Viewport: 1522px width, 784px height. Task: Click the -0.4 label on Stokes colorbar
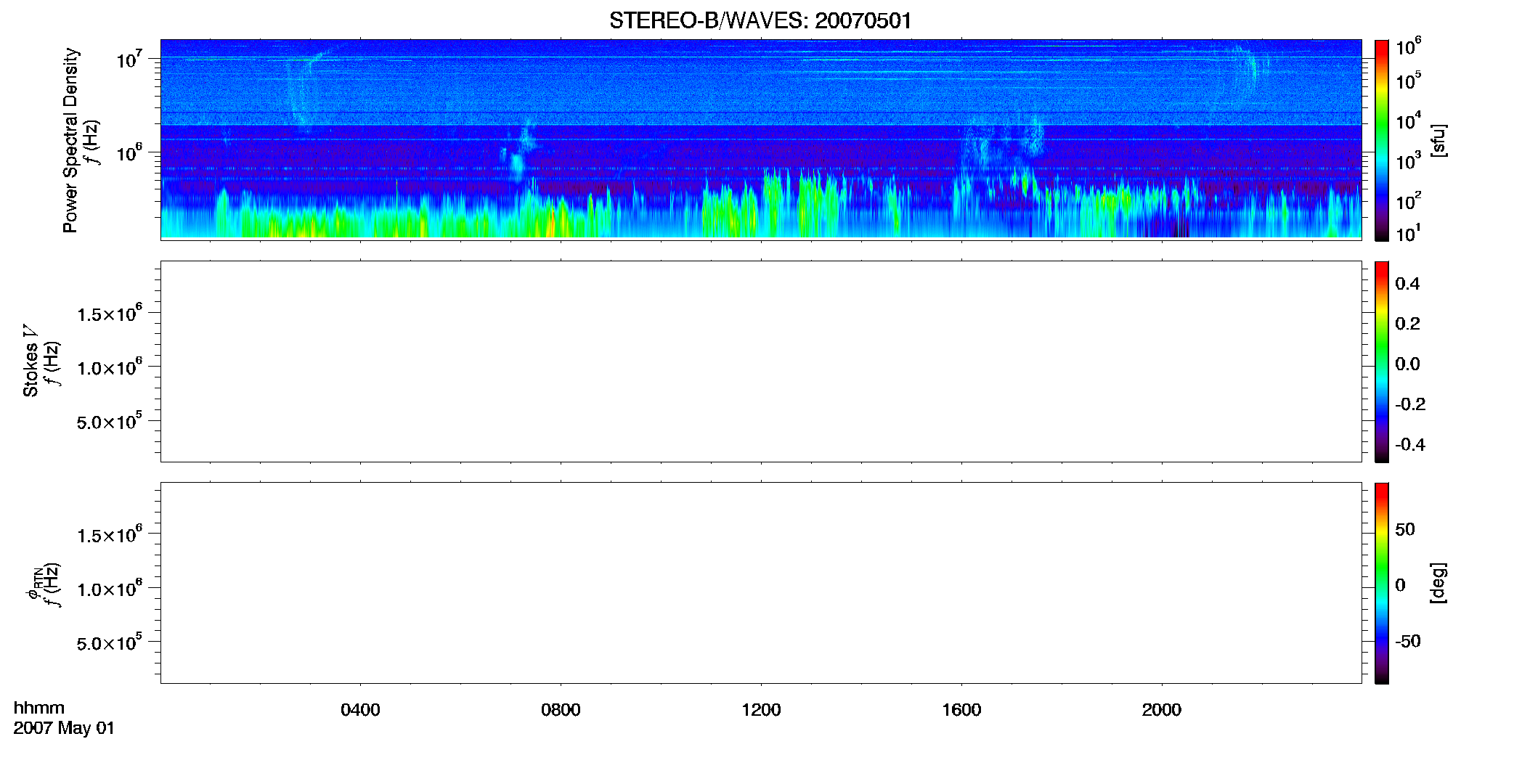coord(1410,445)
